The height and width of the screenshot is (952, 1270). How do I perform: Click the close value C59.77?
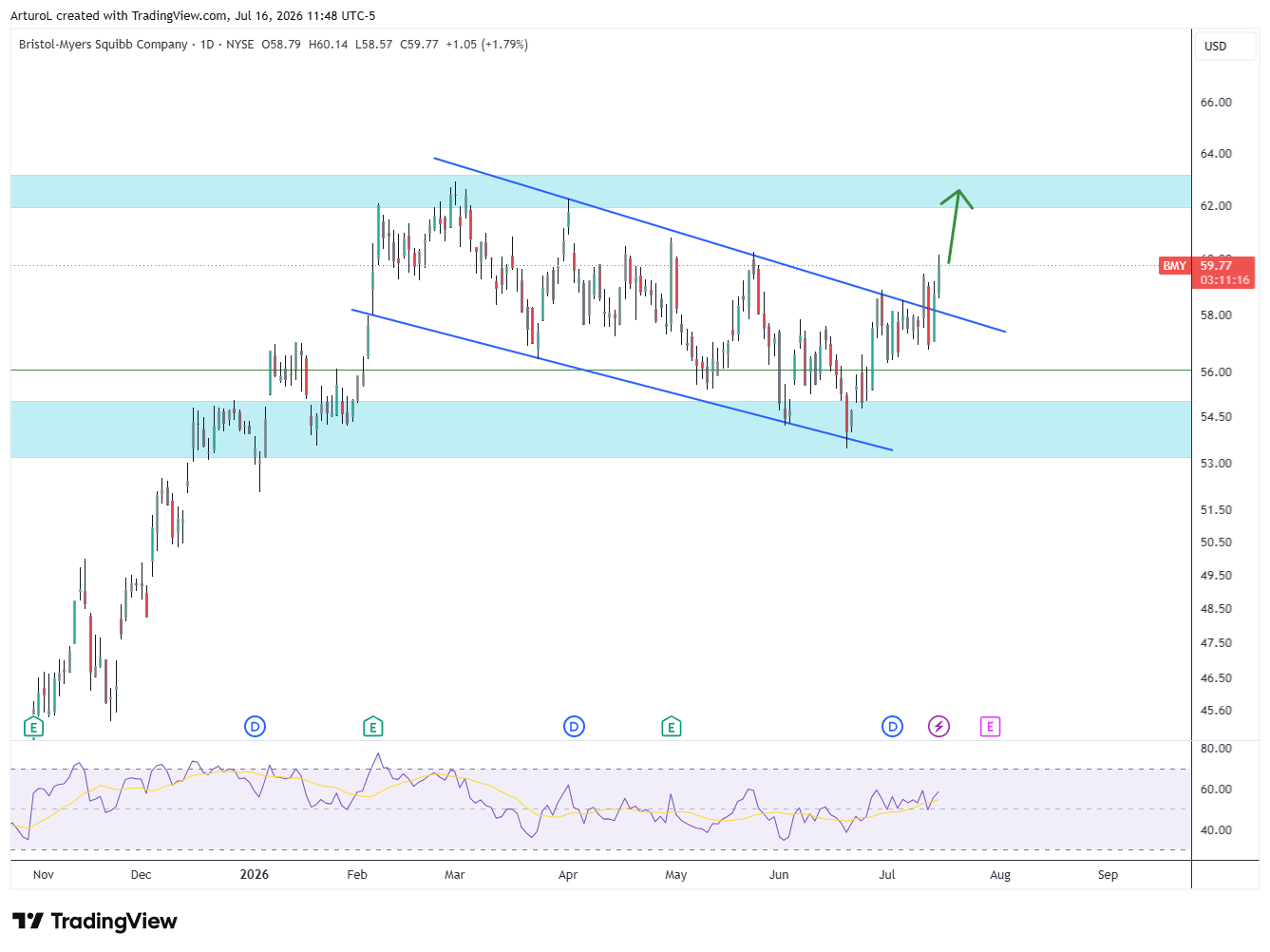tap(419, 44)
